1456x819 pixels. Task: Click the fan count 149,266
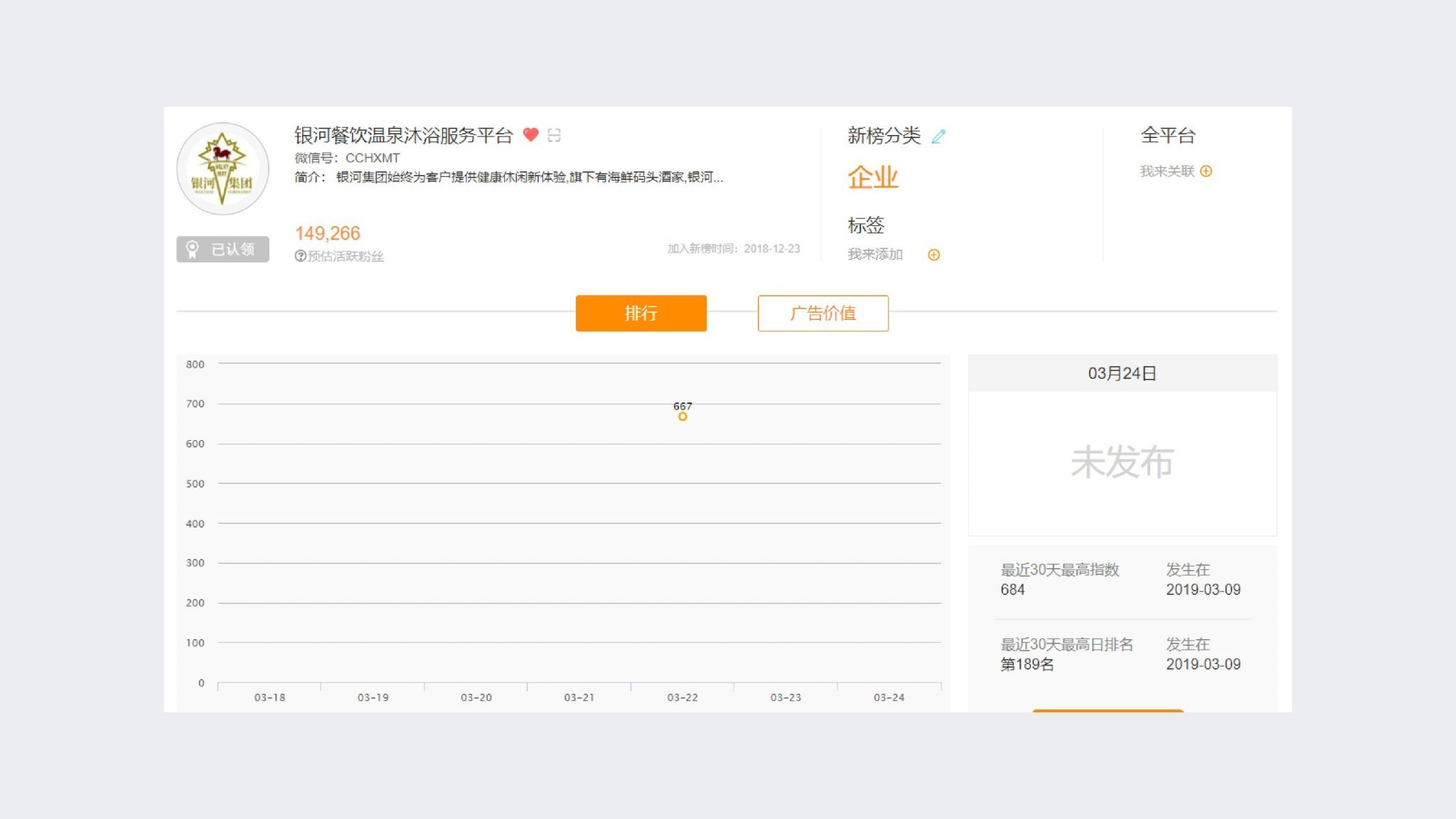coord(328,233)
